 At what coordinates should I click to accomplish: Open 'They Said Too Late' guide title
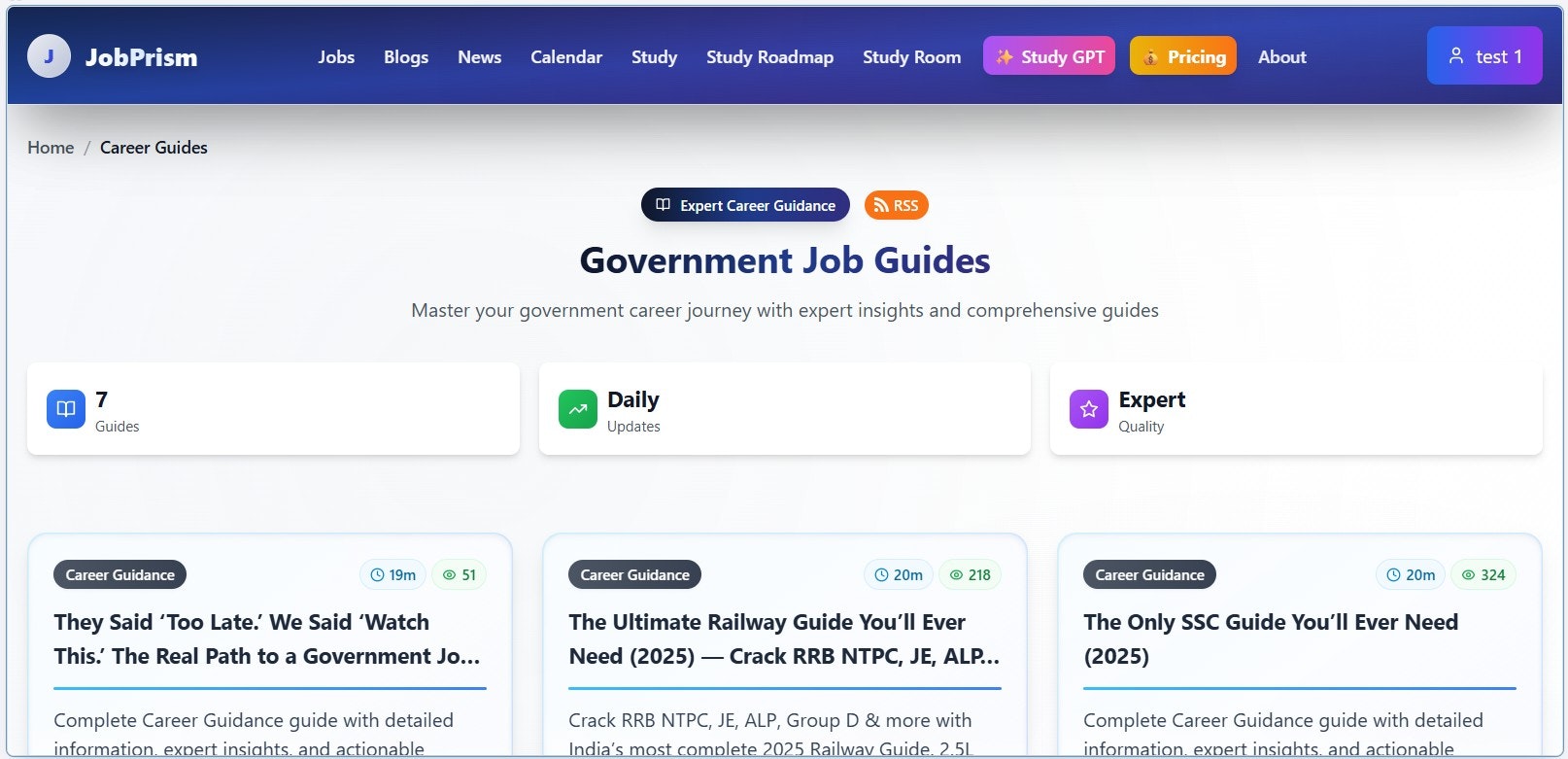(x=267, y=638)
